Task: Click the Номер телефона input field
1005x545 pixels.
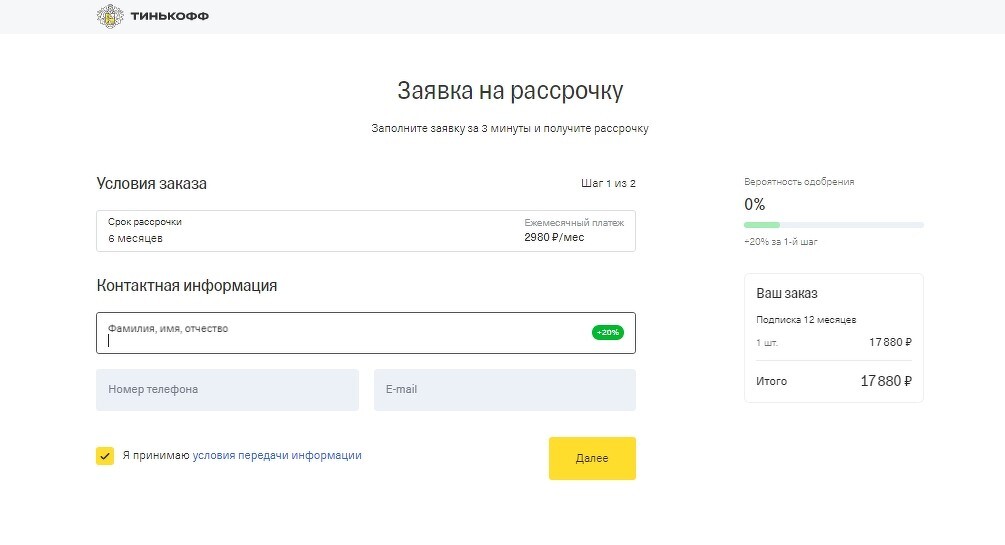Action: (x=228, y=390)
